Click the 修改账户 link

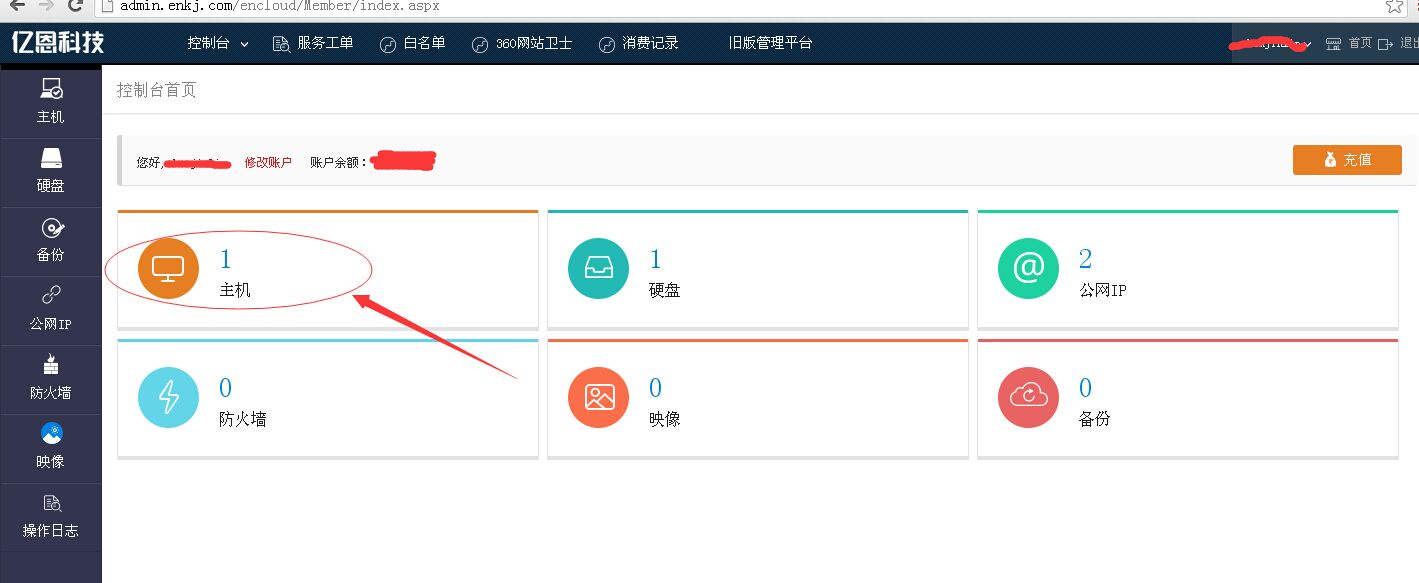[x=268, y=162]
